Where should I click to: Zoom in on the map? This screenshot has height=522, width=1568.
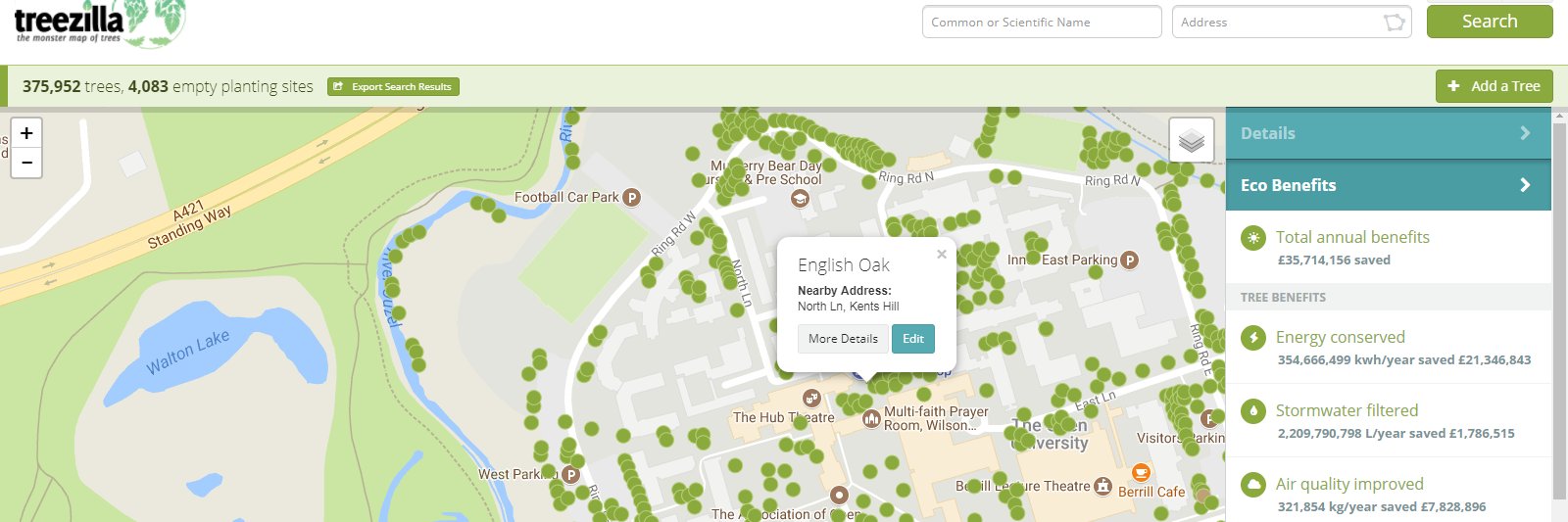pyautogui.click(x=26, y=133)
